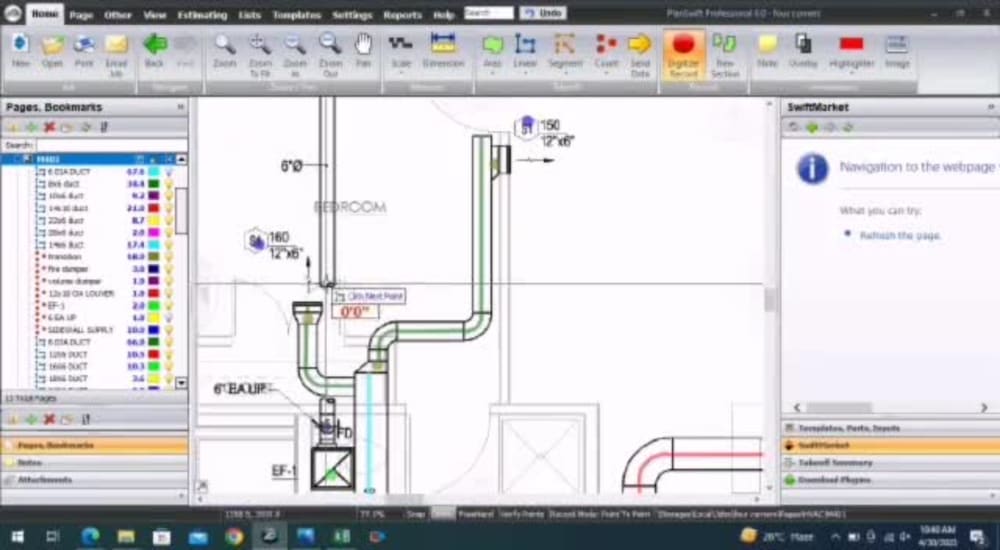This screenshot has width=1000, height=550.
Task: Go Back with the green arrow
Action: 154,45
